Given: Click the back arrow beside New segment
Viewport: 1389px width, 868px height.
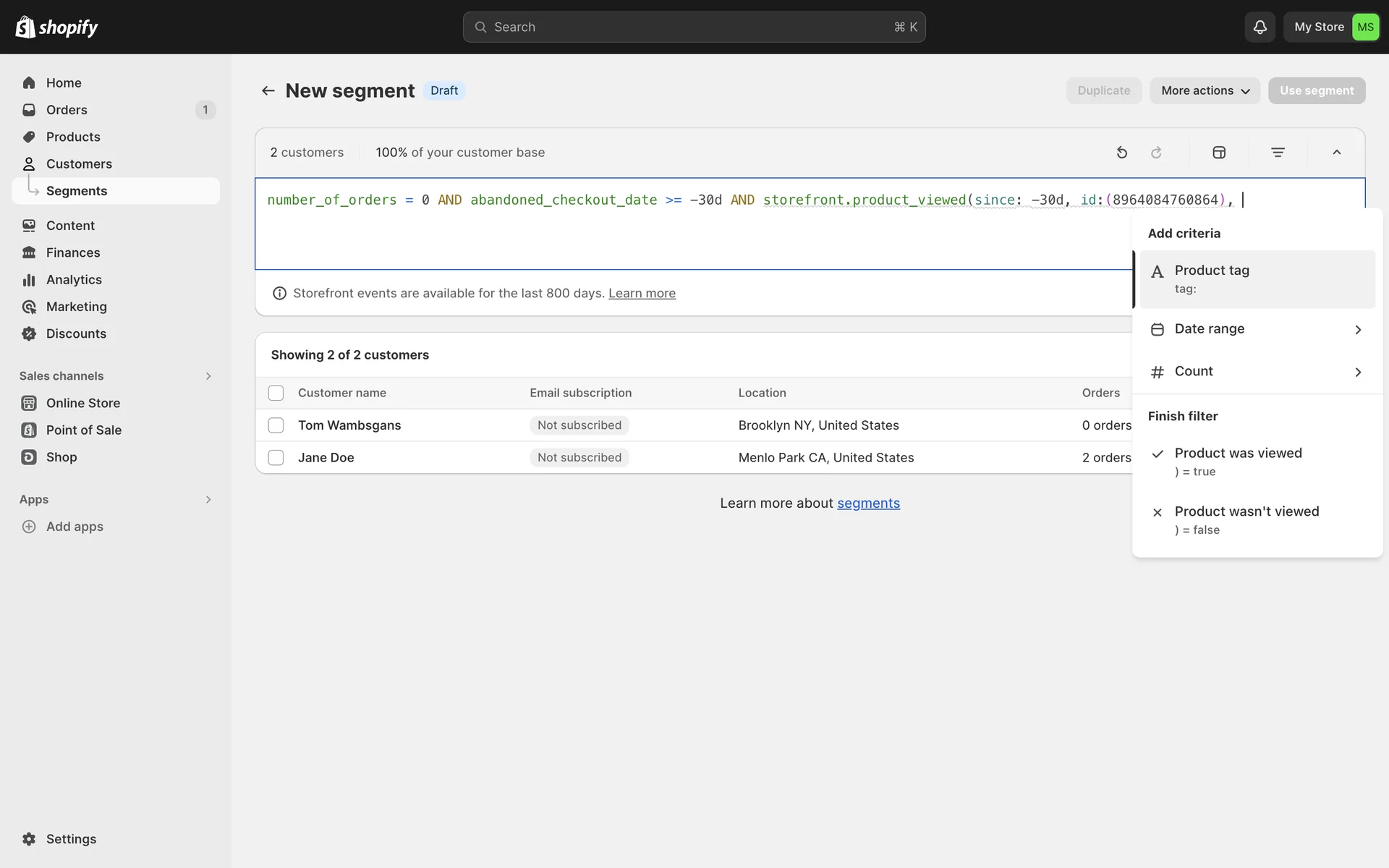Looking at the screenshot, I should [268, 90].
